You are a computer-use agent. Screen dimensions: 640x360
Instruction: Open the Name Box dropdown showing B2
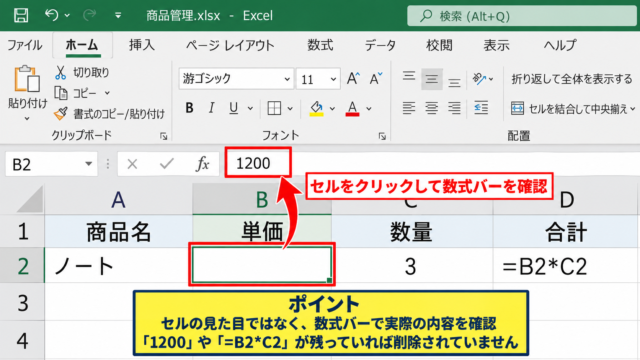88,164
